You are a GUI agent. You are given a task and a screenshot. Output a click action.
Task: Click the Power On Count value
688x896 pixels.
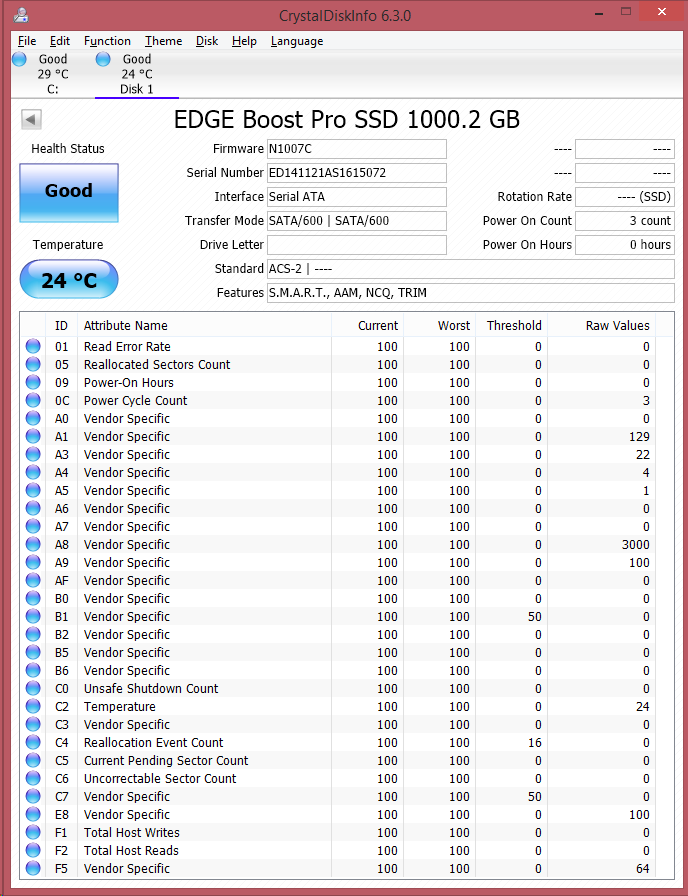click(625, 221)
